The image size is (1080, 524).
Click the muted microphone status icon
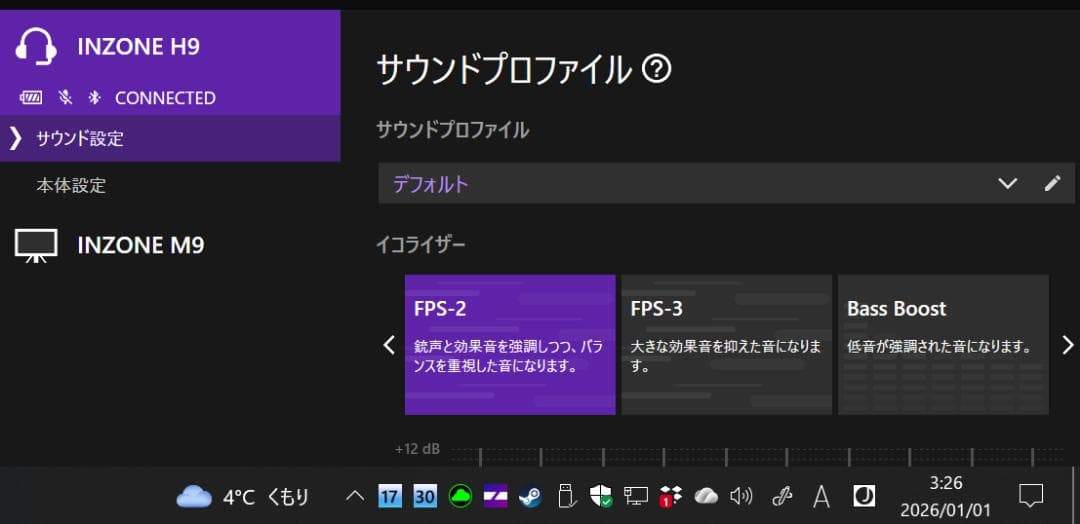65,98
